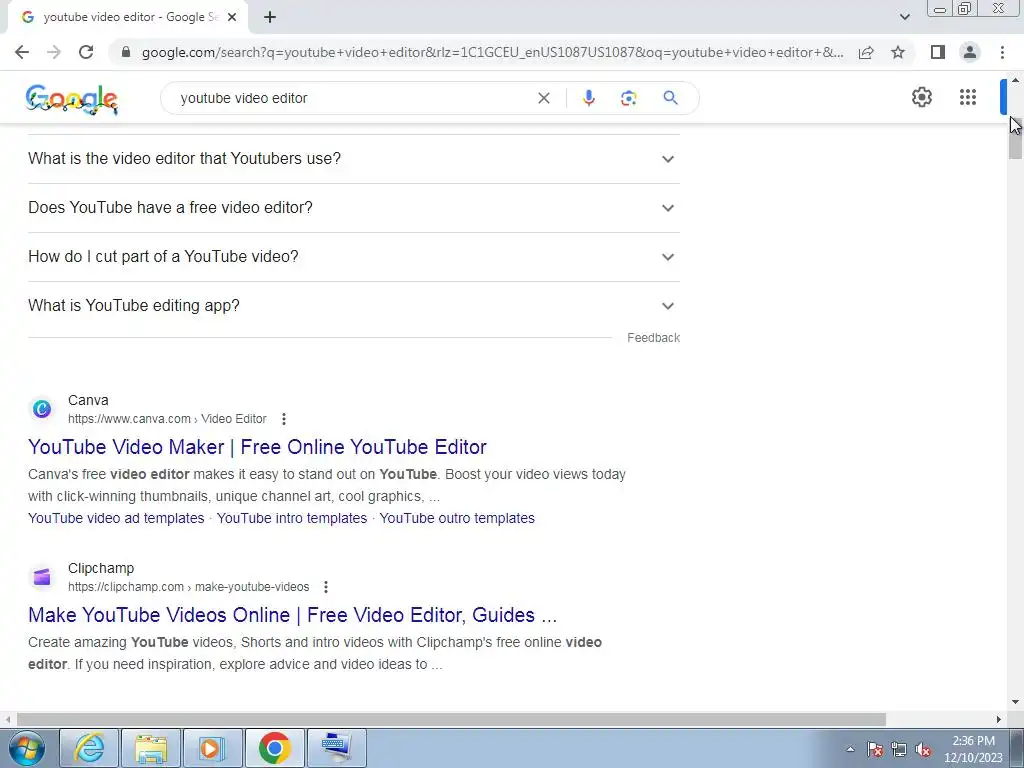Reload the current page
This screenshot has width=1024, height=768.
(86, 52)
